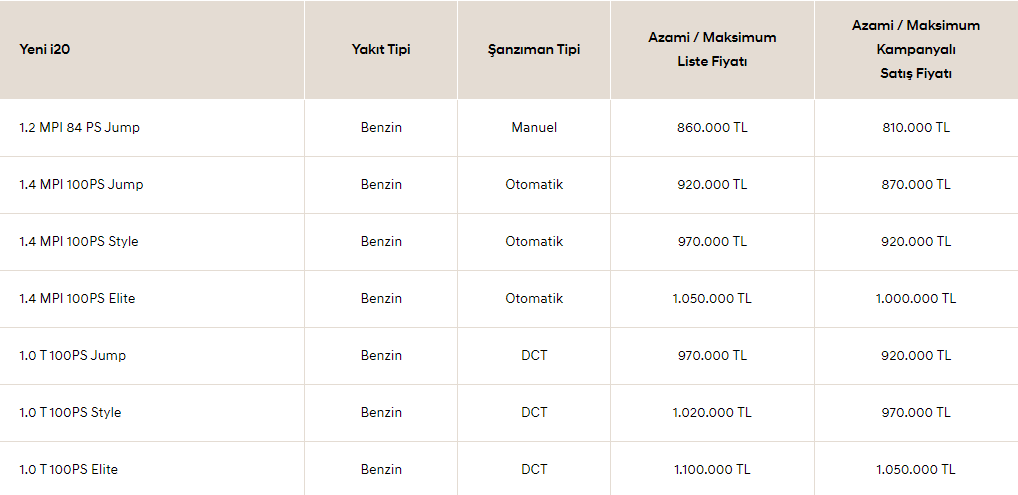Select the Azami / Maksimum Liste Fiyatı header
This screenshot has height=495, width=1018.
click(x=712, y=50)
